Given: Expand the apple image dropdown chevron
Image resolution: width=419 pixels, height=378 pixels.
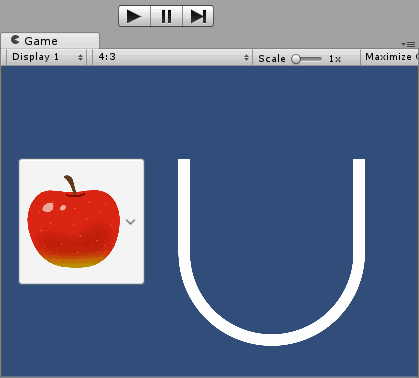Looking at the screenshot, I should [130, 222].
